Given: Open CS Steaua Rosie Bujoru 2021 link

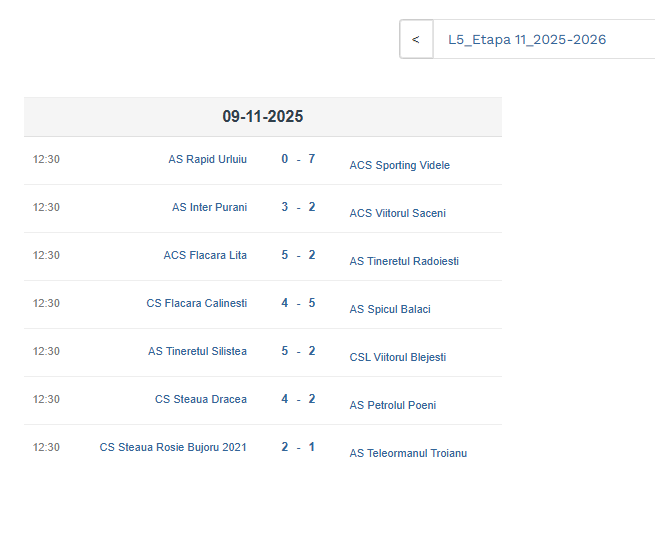Looking at the screenshot, I should (x=173, y=447).
